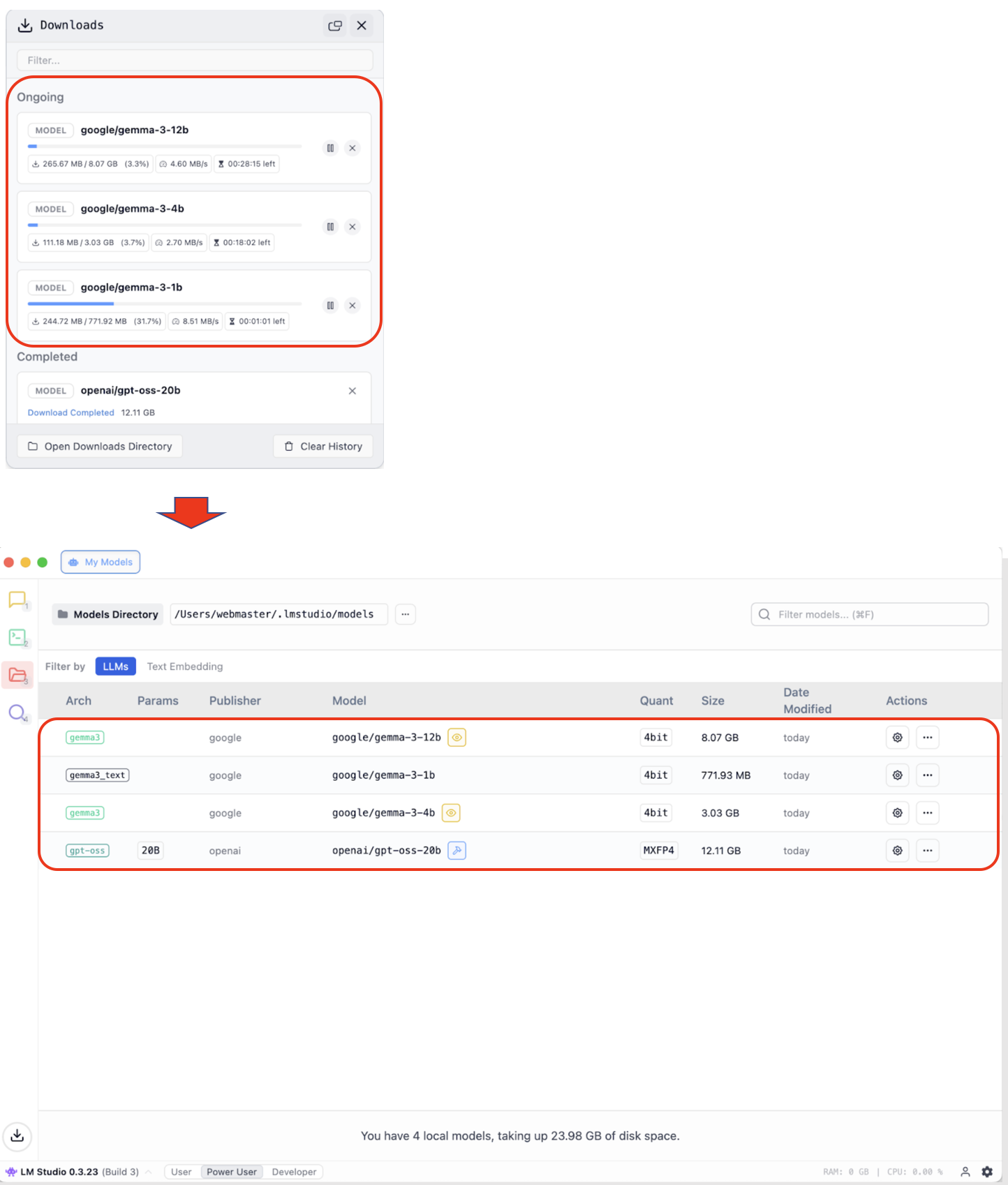The height and width of the screenshot is (1185, 1008).
Task: Open Downloads Directory
Action: tap(100, 447)
